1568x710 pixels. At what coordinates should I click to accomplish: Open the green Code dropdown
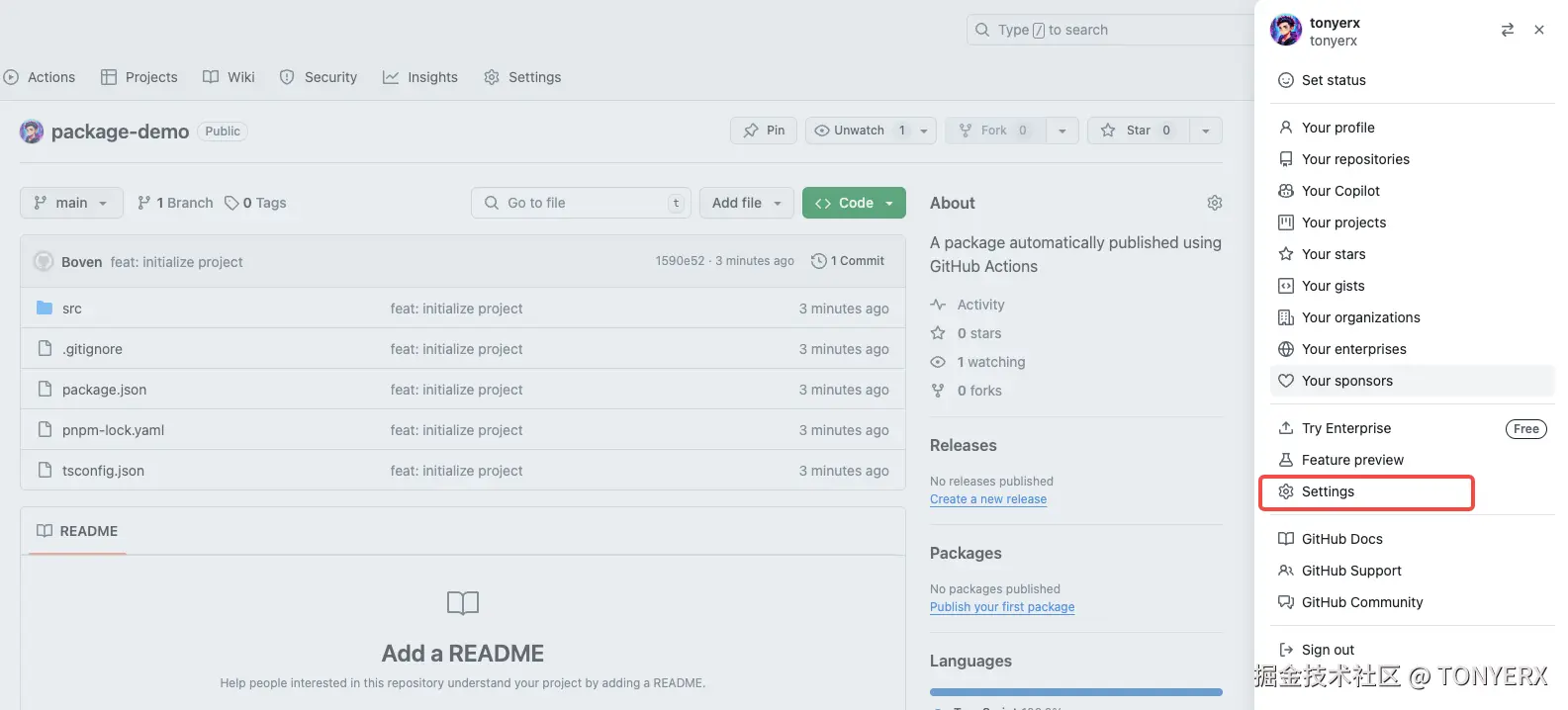[x=854, y=203]
